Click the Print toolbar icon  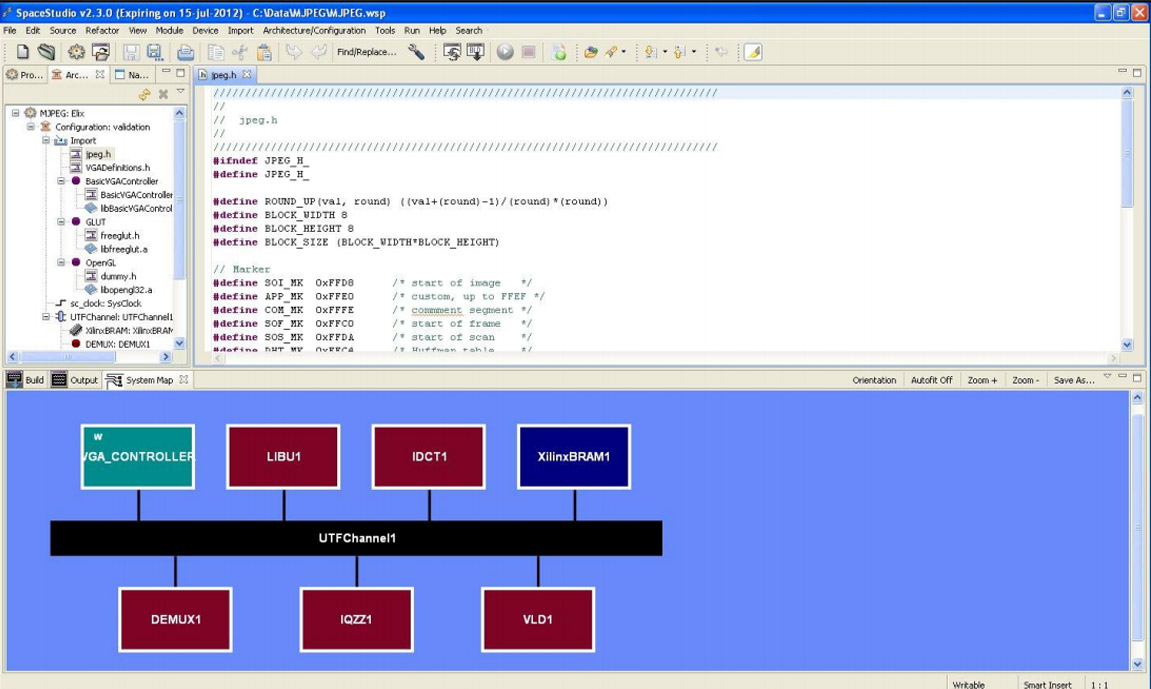point(185,52)
